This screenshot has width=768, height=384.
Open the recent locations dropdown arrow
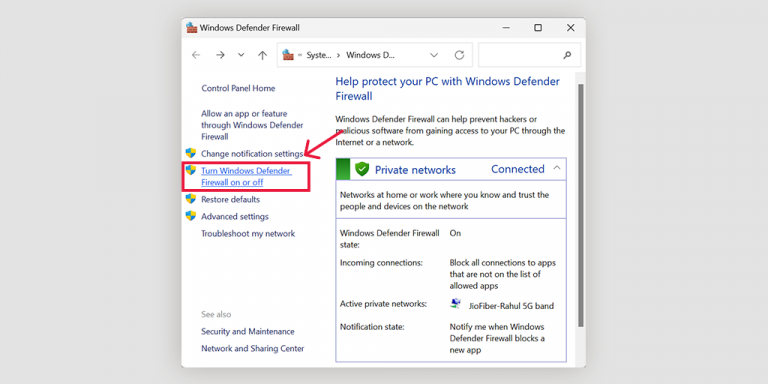click(x=241, y=55)
